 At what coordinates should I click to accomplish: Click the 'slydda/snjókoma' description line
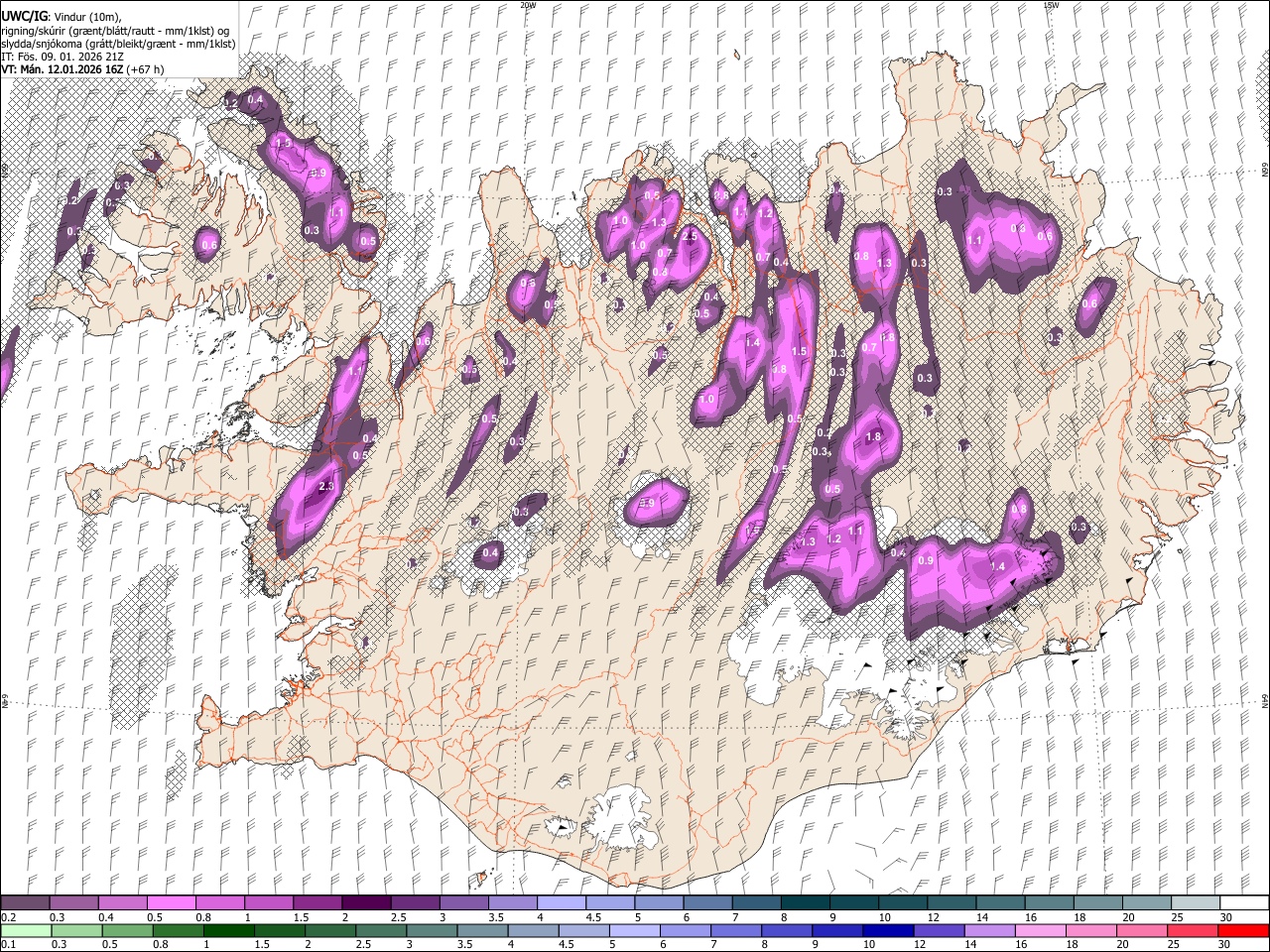click(118, 44)
